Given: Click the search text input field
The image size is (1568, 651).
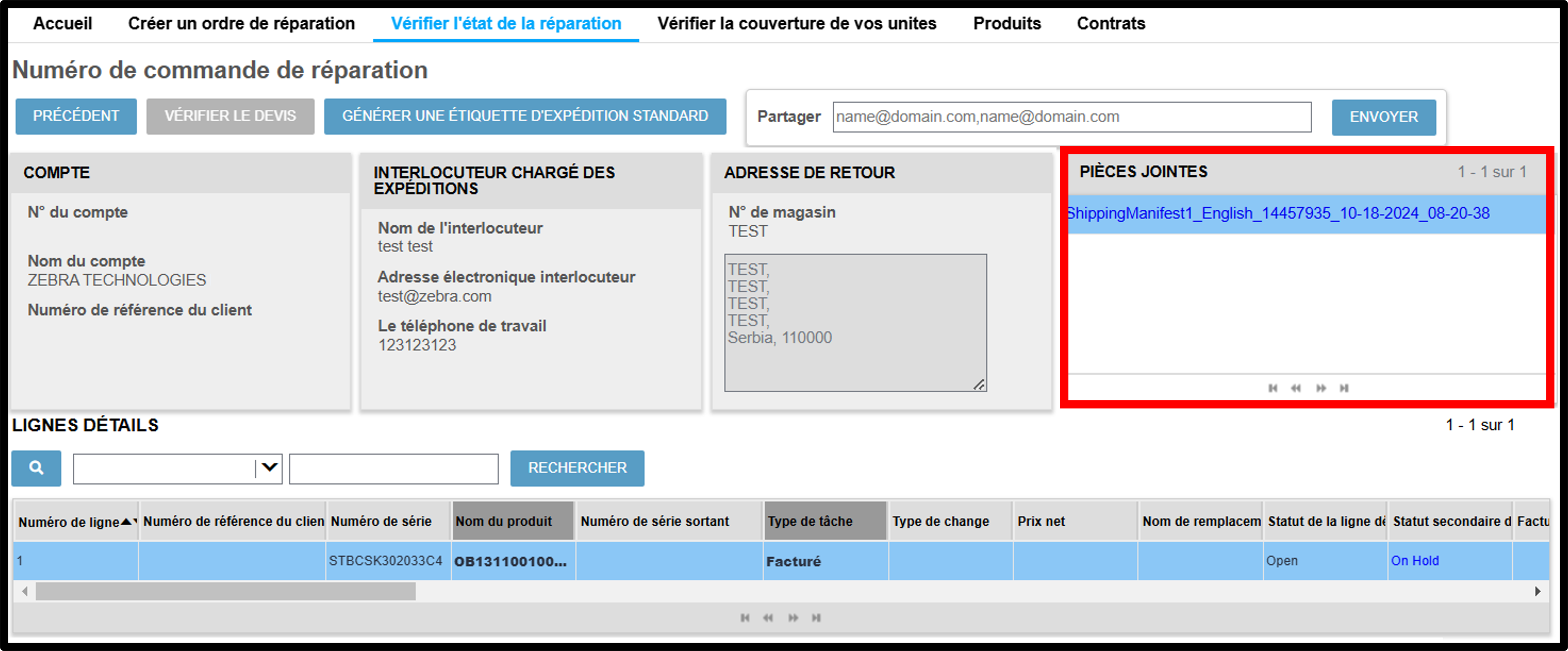Looking at the screenshot, I should point(394,468).
